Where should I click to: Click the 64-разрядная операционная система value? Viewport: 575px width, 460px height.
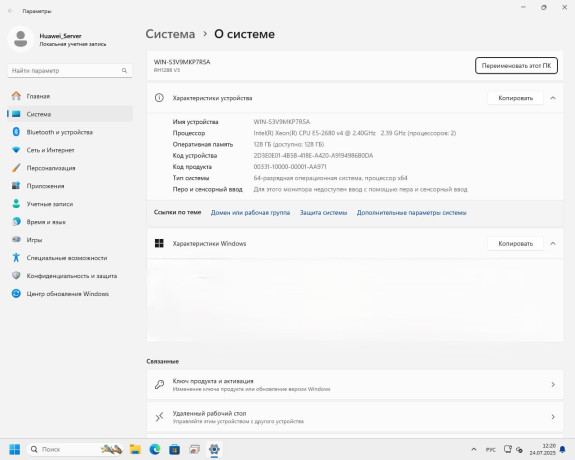[x=330, y=178]
